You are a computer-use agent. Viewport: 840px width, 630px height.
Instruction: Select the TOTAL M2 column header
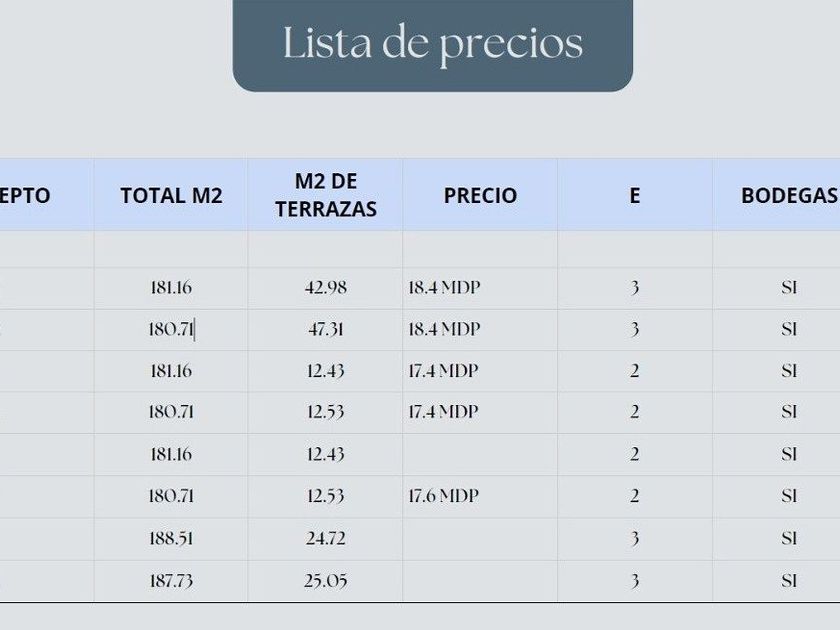click(x=171, y=195)
